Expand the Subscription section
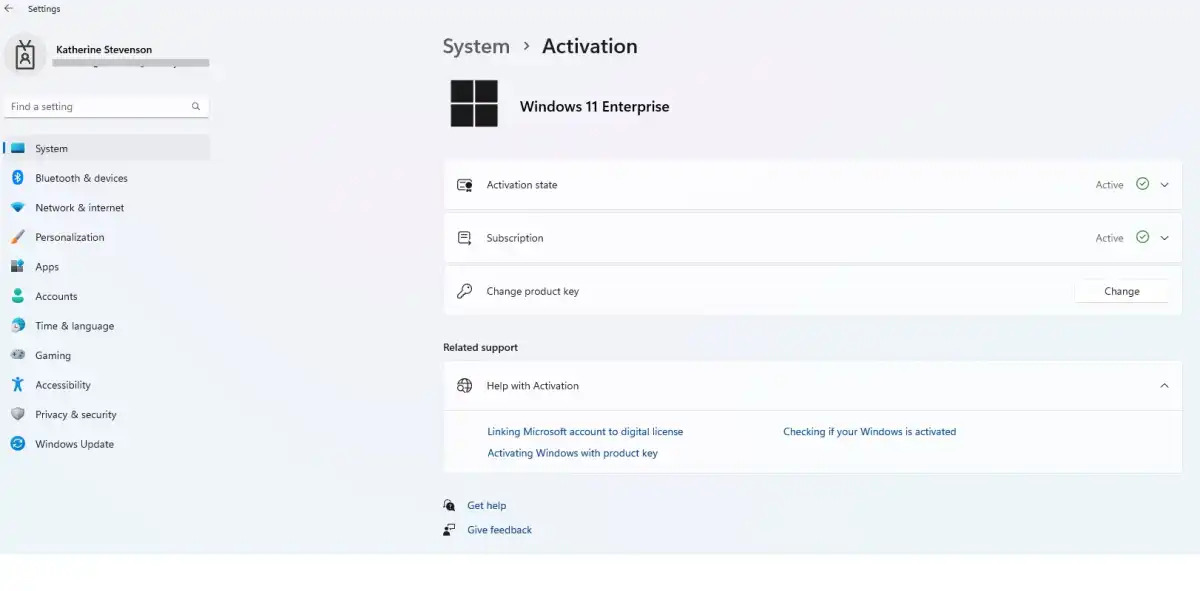The height and width of the screenshot is (591, 1200). 1163,237
